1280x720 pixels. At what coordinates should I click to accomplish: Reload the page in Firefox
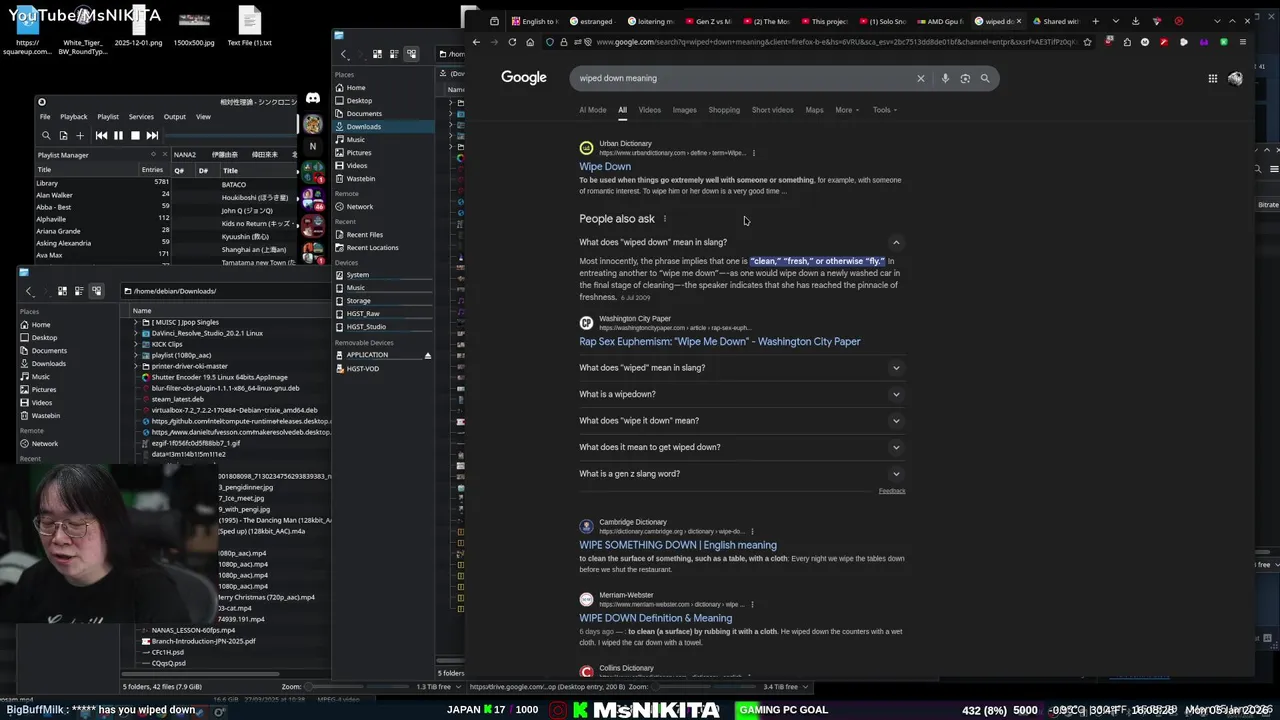[512, 42]
